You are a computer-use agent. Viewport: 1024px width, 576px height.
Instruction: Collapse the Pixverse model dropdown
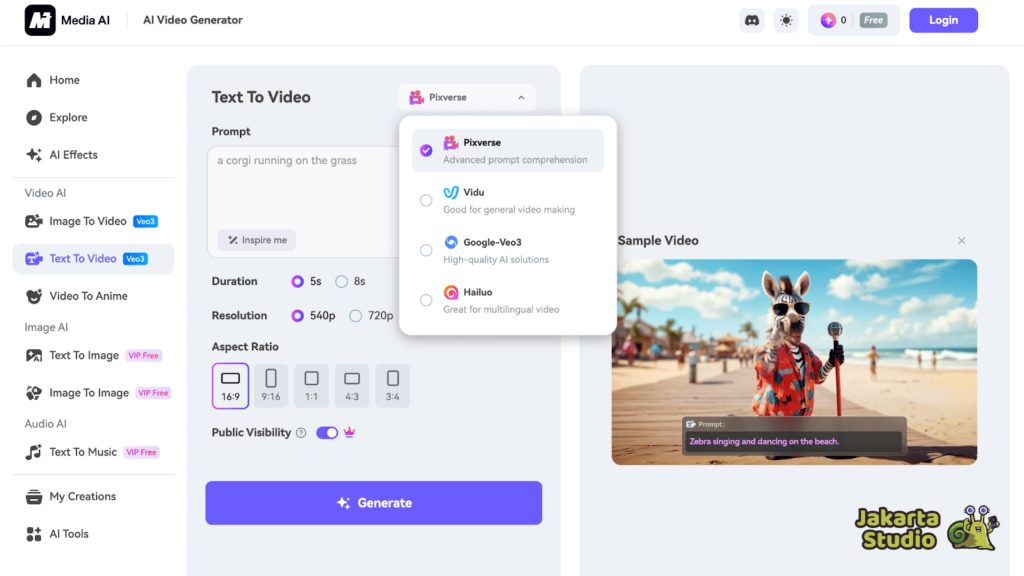coord(467,97)
